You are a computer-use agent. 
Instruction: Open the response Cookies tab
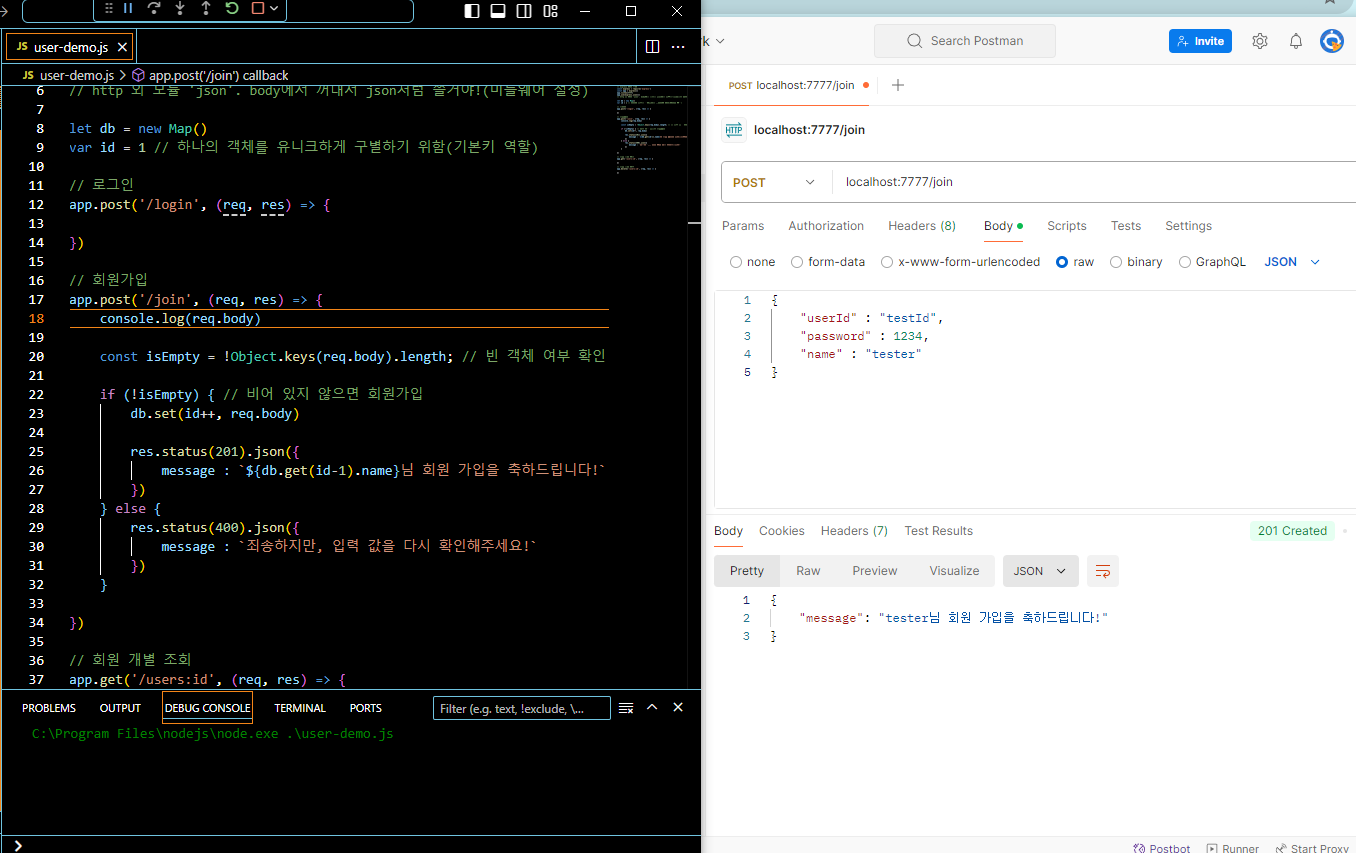point(782,531)
